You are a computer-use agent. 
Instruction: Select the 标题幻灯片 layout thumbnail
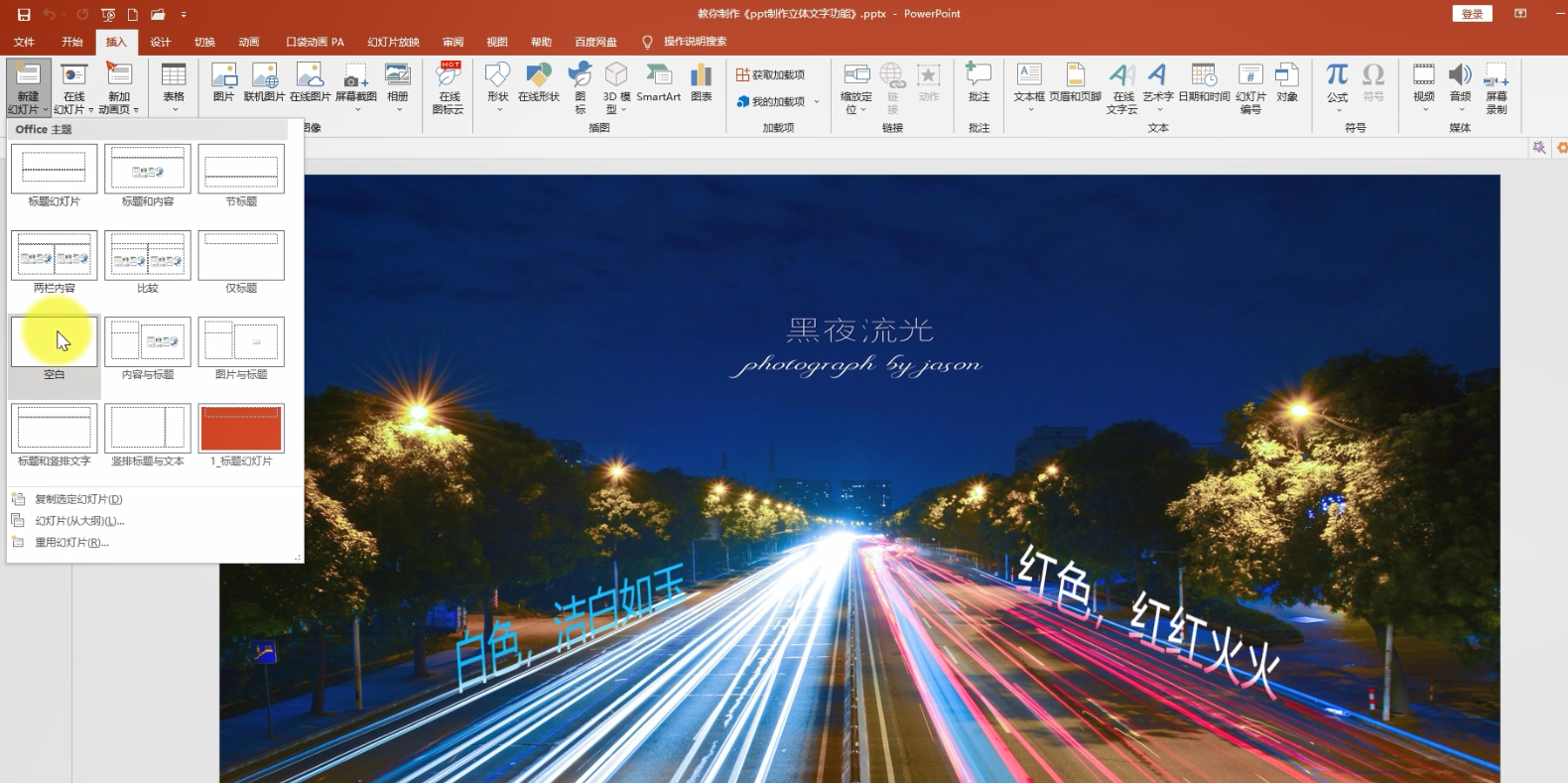click(55, 169)
